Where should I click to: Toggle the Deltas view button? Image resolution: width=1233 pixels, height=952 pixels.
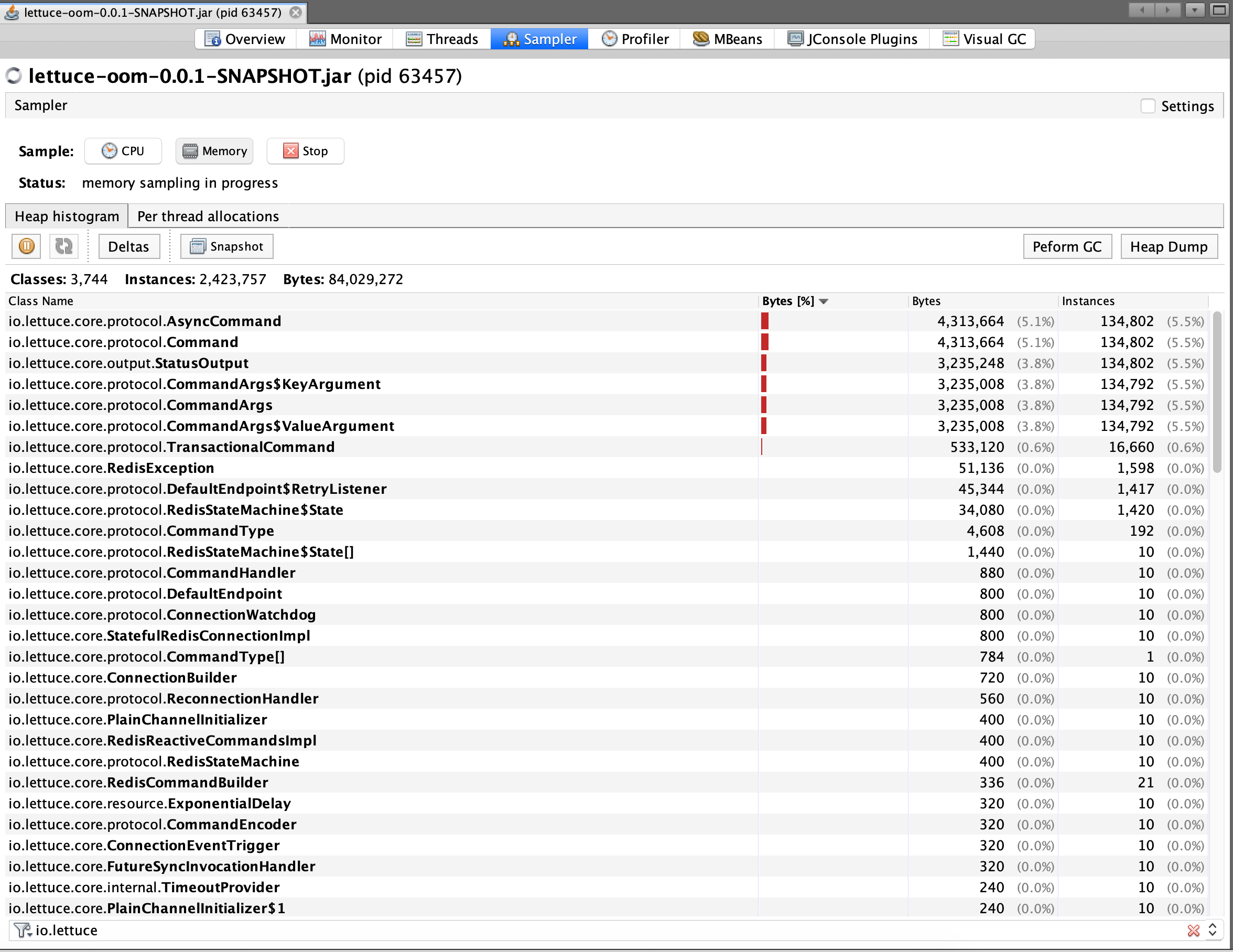(129, 246)
